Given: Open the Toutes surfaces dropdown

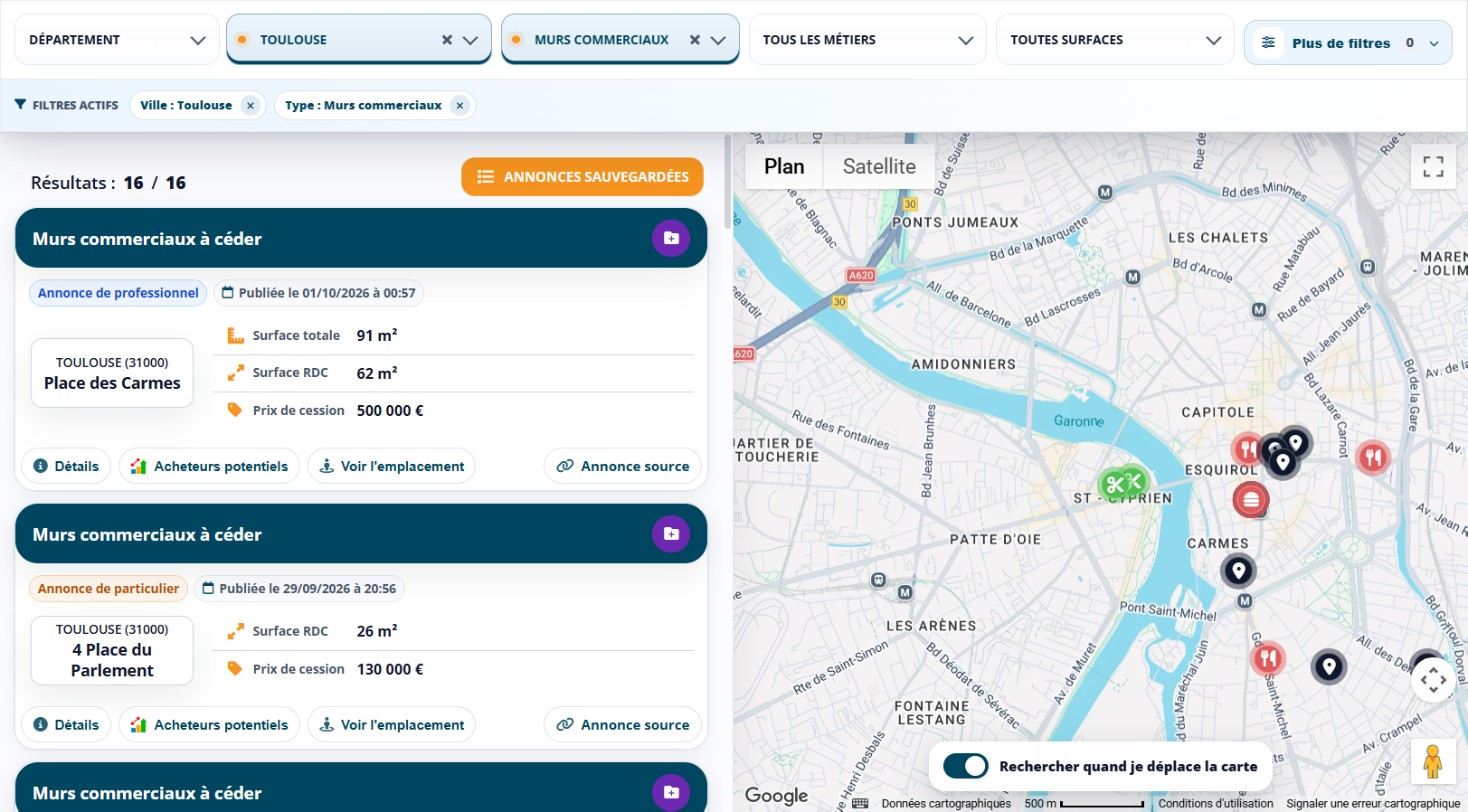Looking at the screenshot, I should (x=1114, y=40).
